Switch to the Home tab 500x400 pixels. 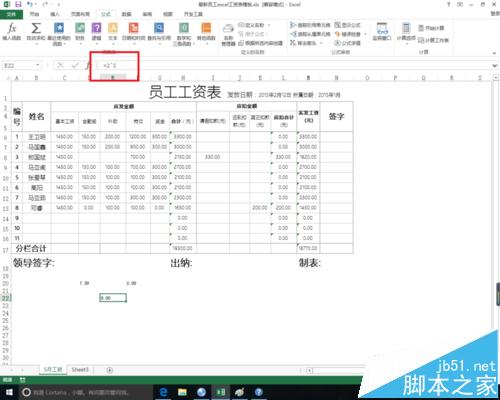(34, 14)
